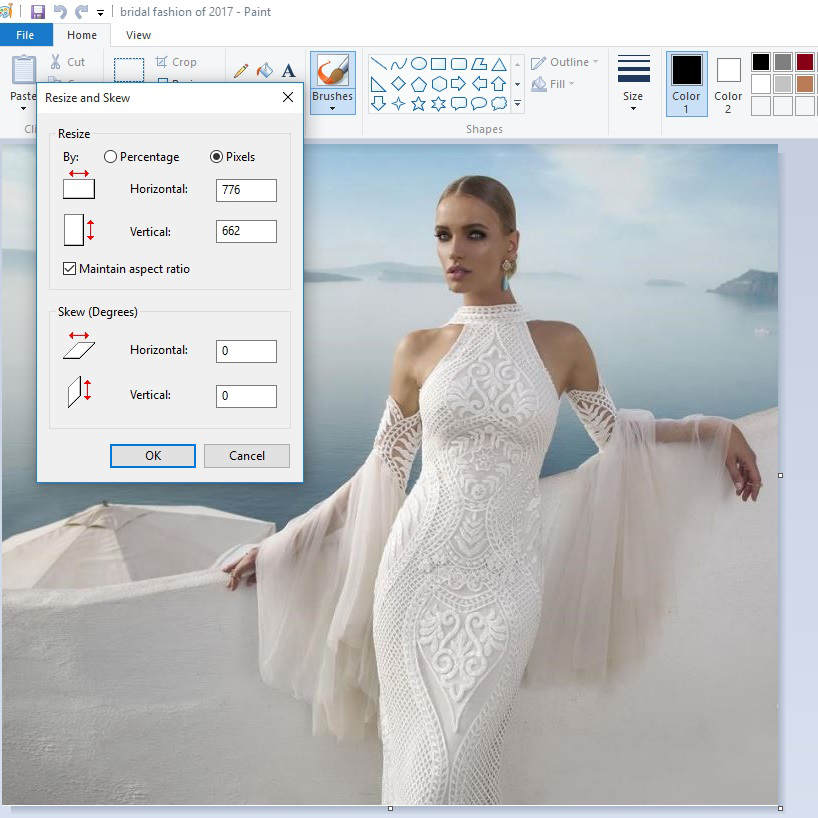
Task: Click the Cut command
Action: pyautogui.click(x=67, y=62)
